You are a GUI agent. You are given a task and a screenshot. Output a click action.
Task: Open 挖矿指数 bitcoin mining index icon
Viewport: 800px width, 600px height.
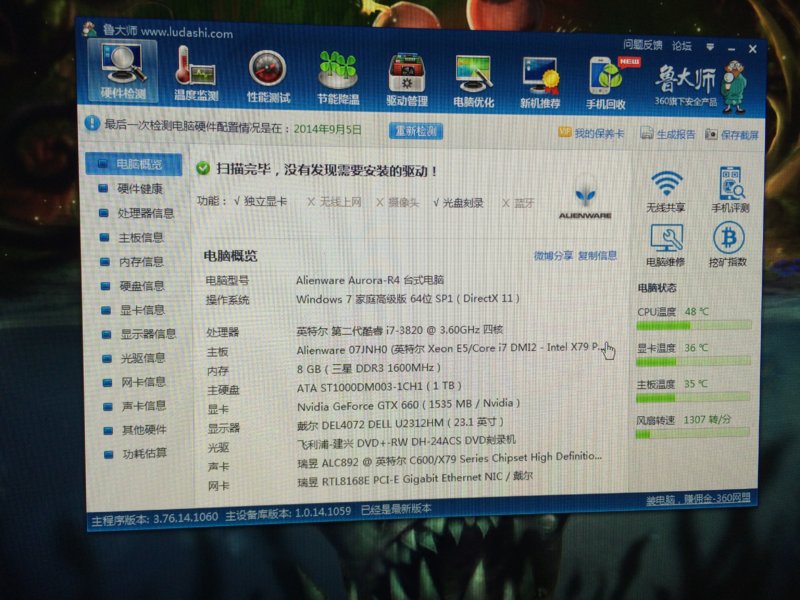point(728,245)
